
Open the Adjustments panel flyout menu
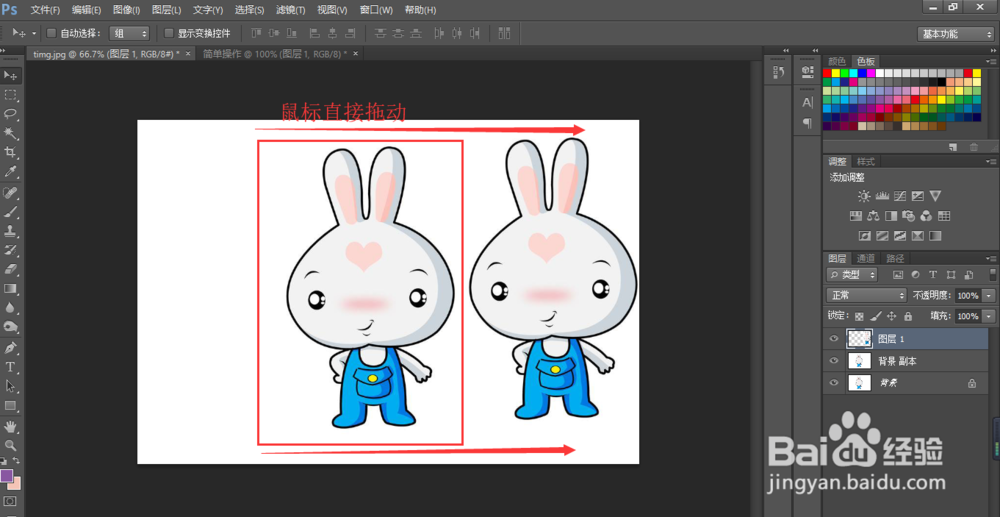[992, 162]
